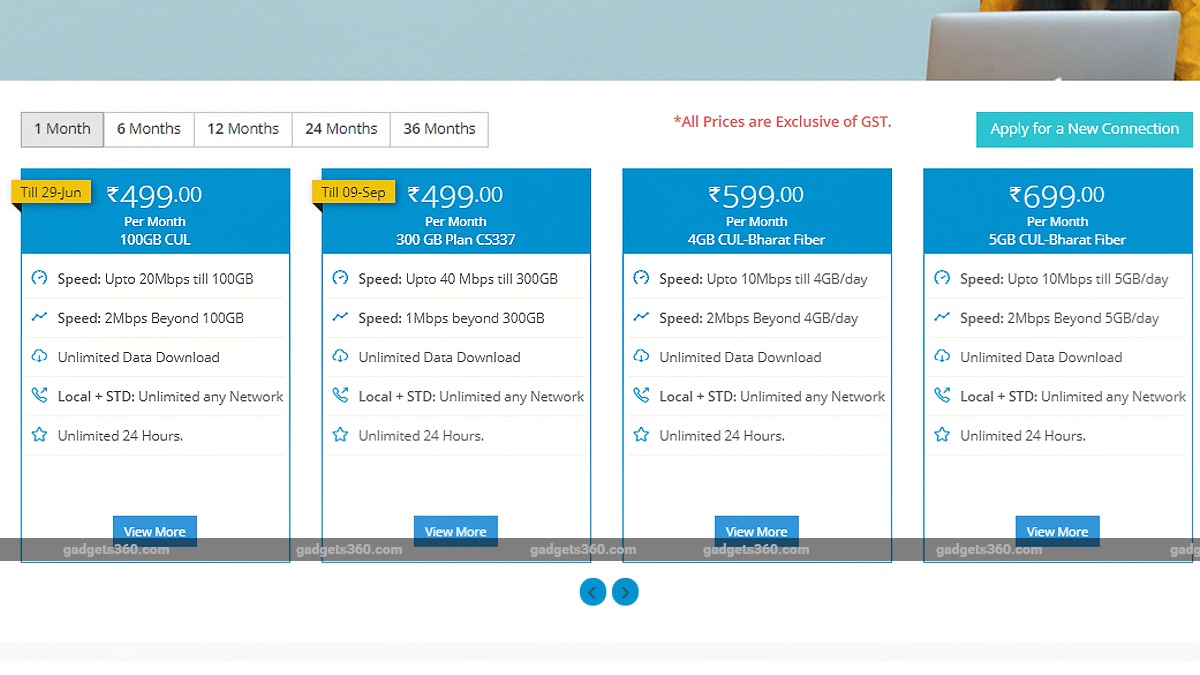Image resolution: width=1200 pixels, height=675 pixels.
Task: Click star icon in 5GB CUL-Bharat Fiber plan
Action: coord(942,435)
